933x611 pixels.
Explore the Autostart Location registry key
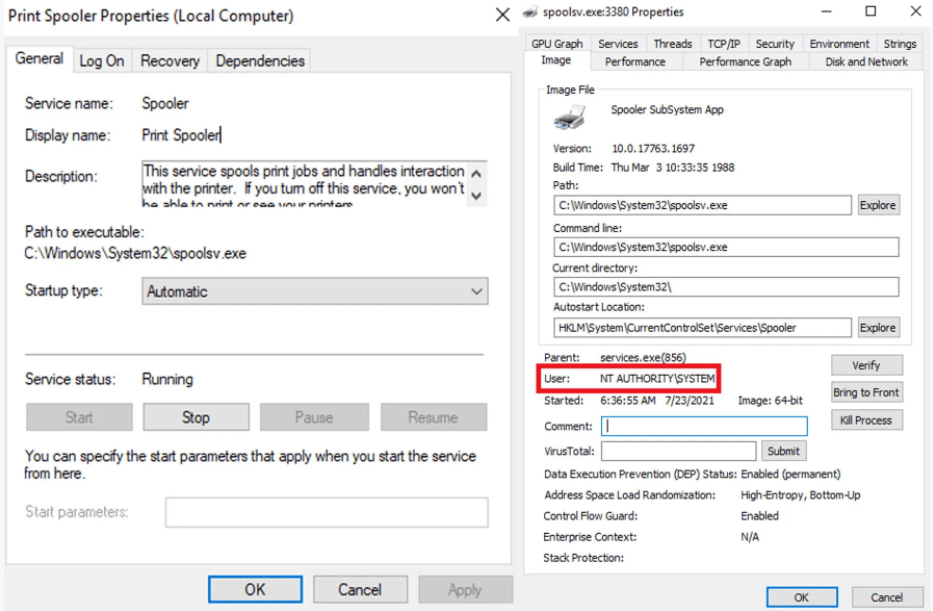pyautogui.click(x=878, y=327)
